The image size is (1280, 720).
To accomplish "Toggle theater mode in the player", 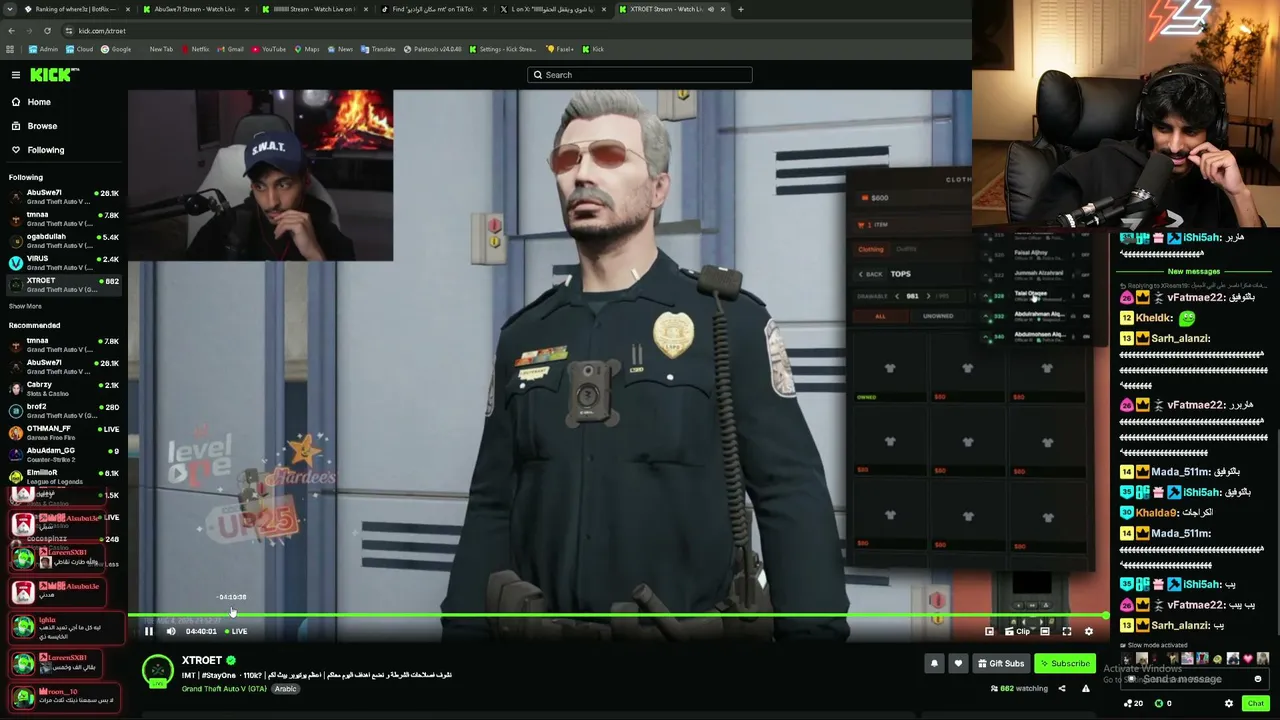I will coord(1045,631).
